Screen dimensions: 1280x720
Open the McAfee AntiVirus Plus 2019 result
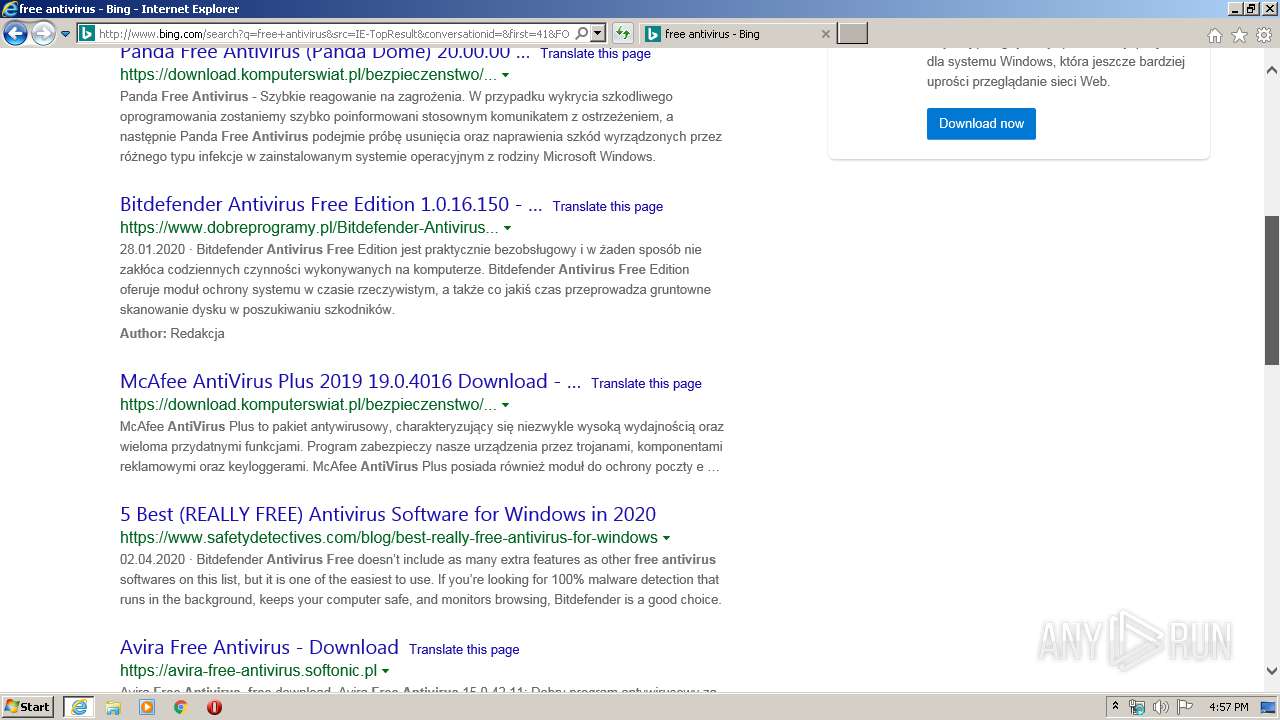(x=350, y=382)
